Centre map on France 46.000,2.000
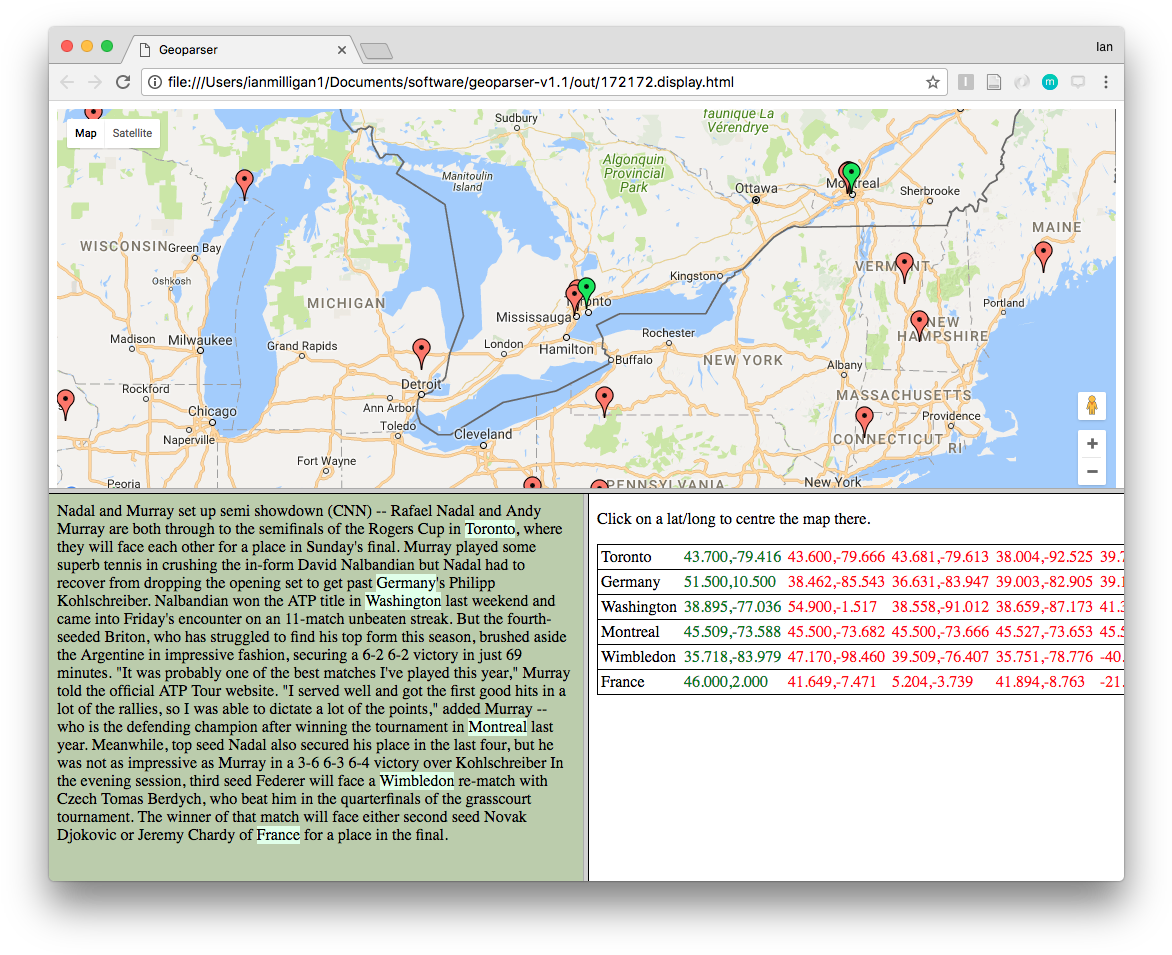This screenshot has height=955, width=1172. (725, 682)
